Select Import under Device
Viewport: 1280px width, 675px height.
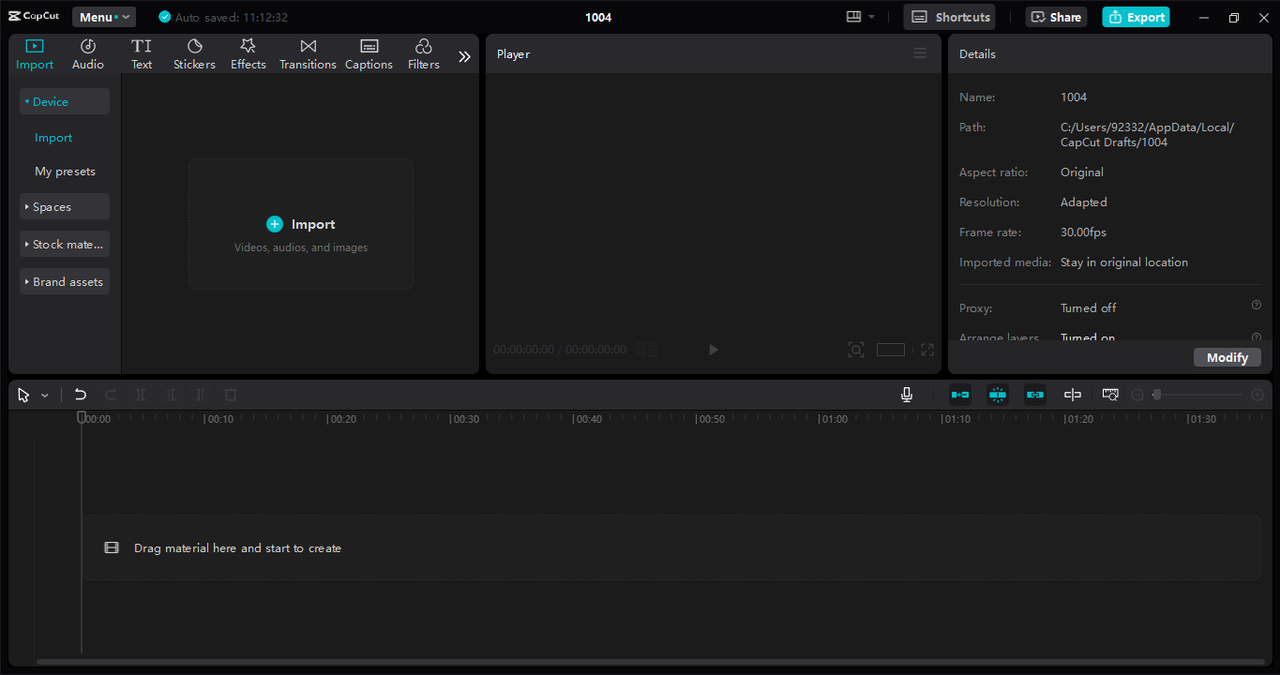[54, 138]
